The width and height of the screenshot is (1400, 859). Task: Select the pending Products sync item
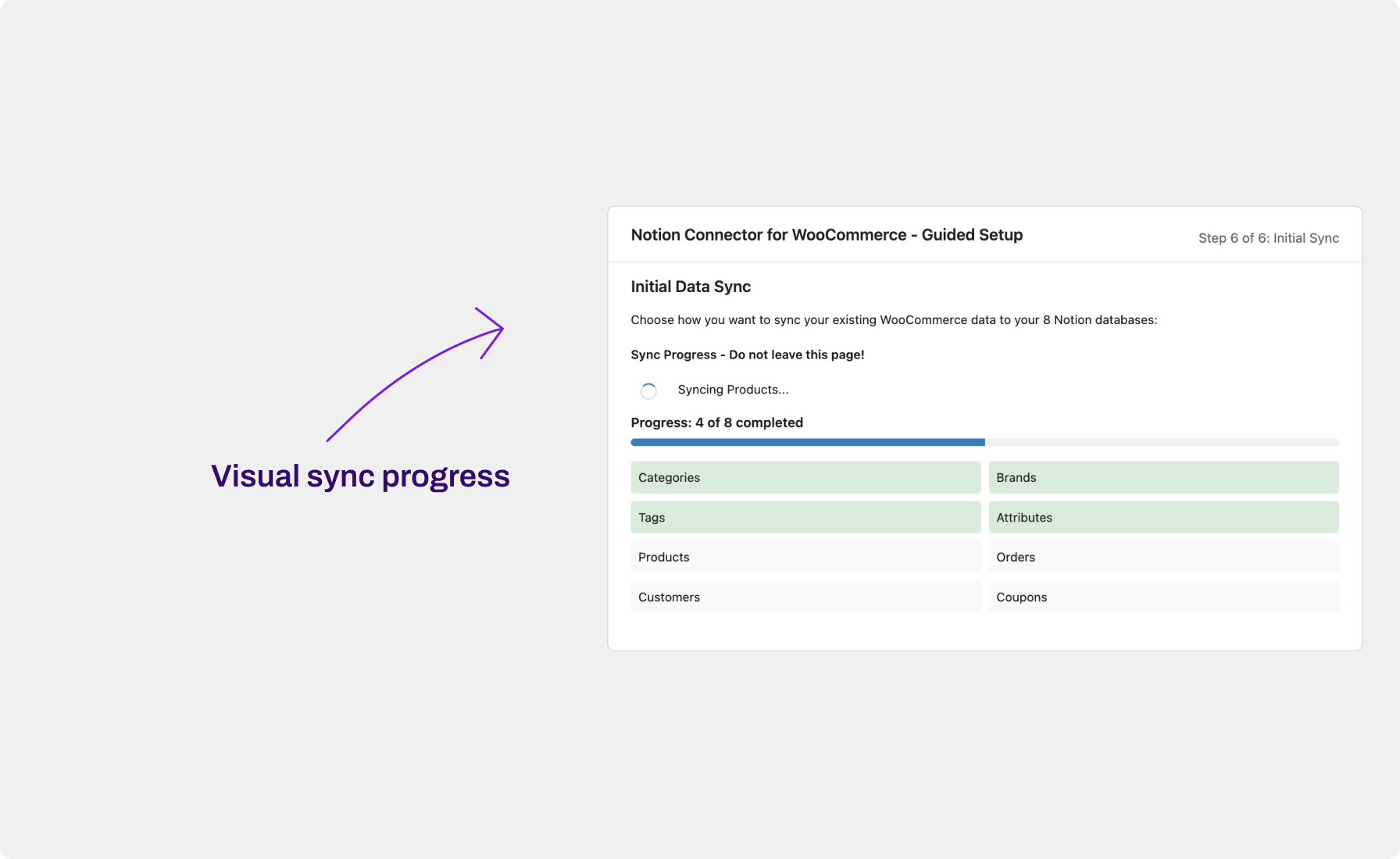[x=805, y=557]
